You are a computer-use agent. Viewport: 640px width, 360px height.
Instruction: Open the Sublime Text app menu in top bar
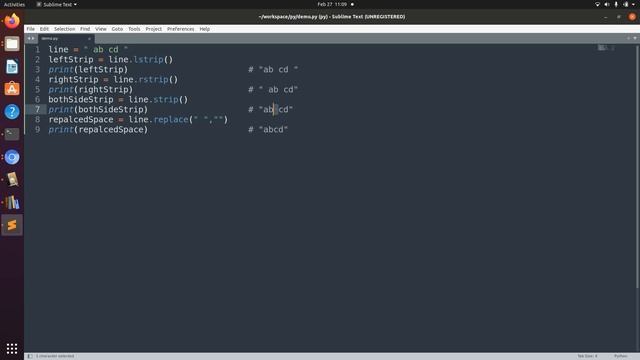57,4
